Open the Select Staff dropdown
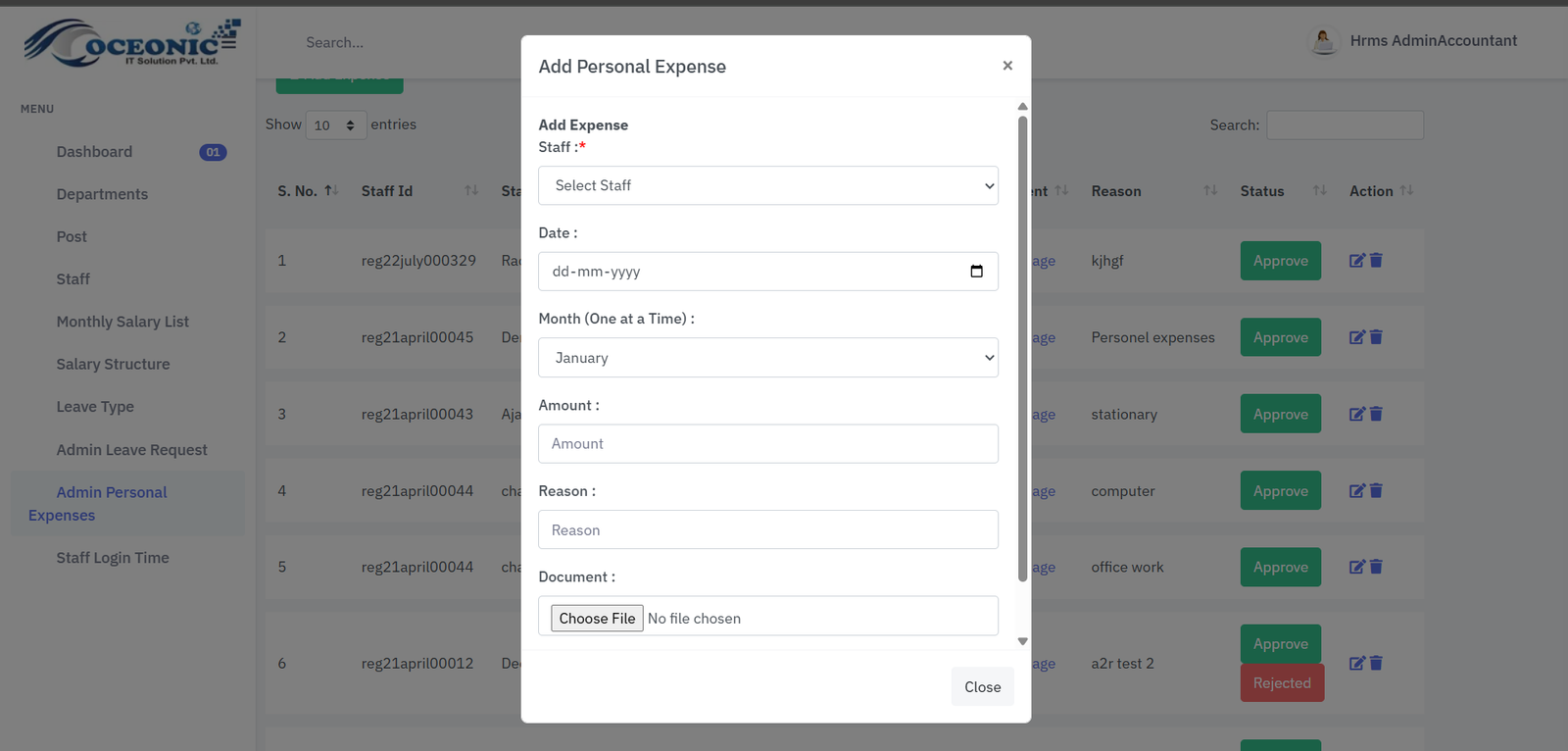1568x751 pixels. click(x=767, y=185)
